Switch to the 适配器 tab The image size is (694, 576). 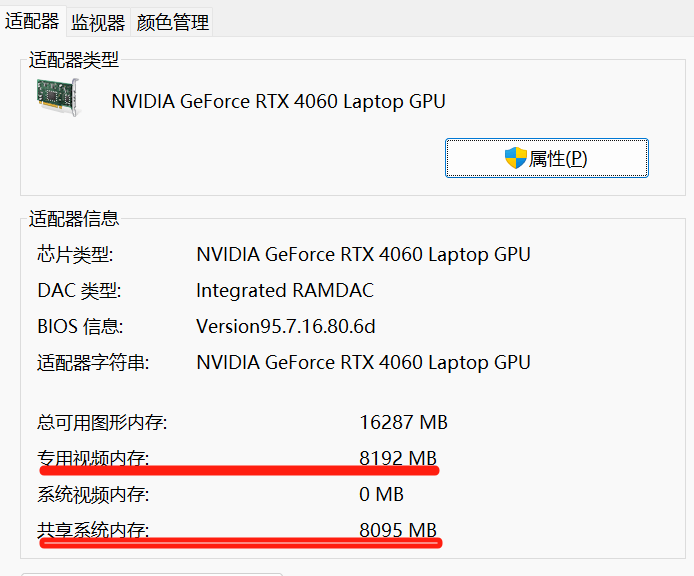[32, 21]
